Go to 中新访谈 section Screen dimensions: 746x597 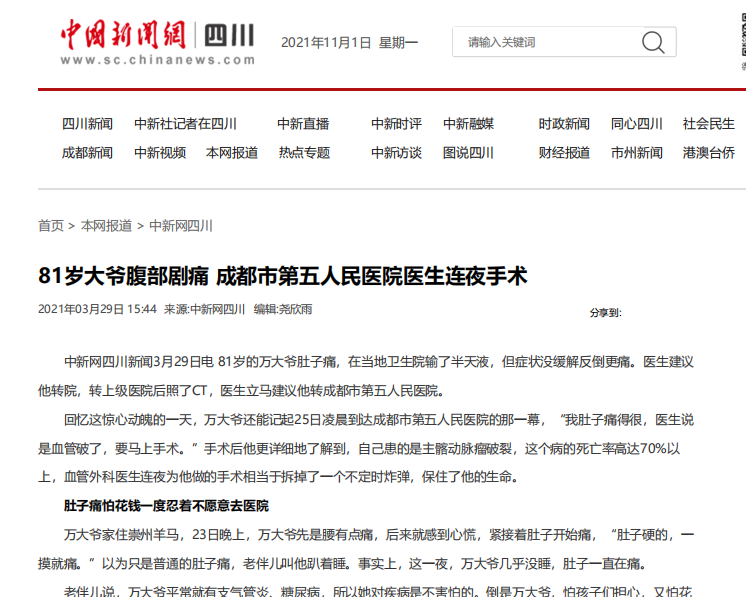pos(396,153)
